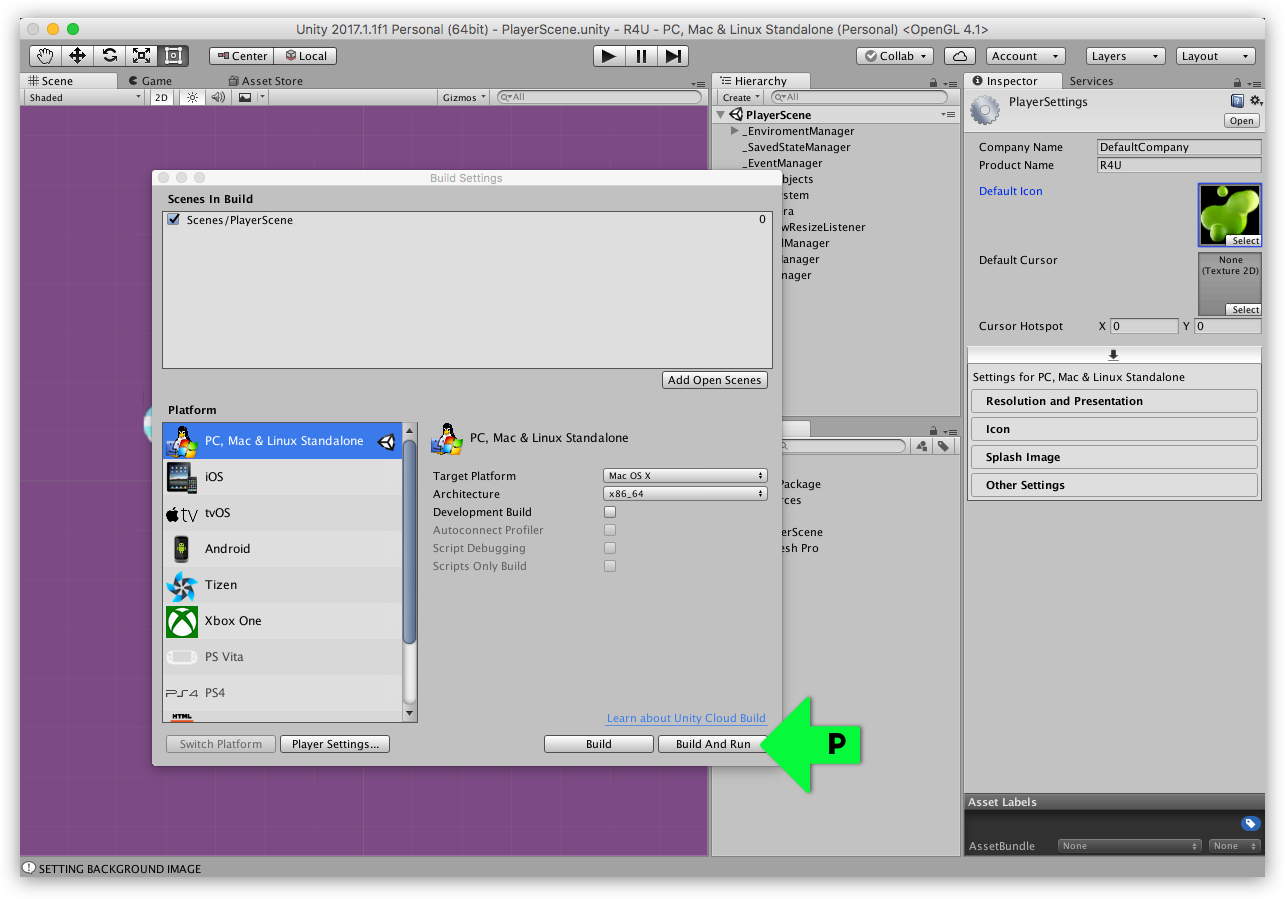The width and height of the screenshot is (1285, 899).
Task: Toggle handle rotation with Local button
Action: click(305, 56)
